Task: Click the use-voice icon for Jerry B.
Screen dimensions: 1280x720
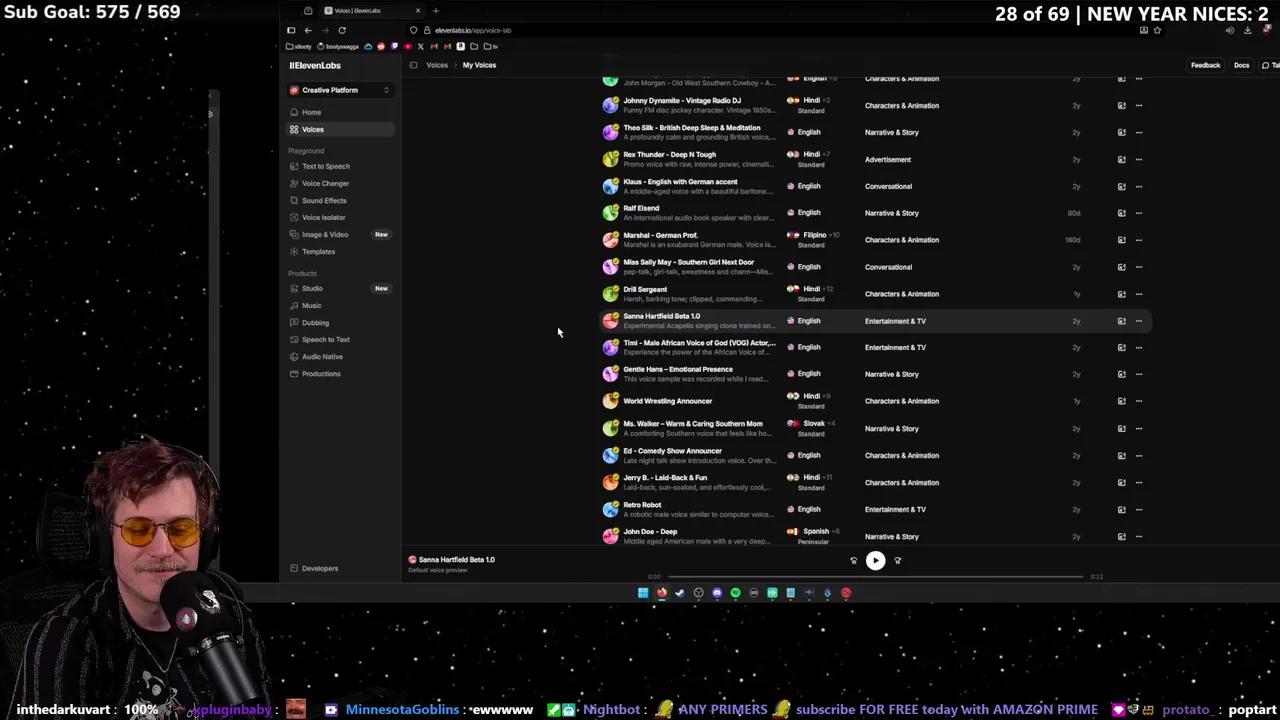Action: pyautogui.click(x=1121, y=482)
